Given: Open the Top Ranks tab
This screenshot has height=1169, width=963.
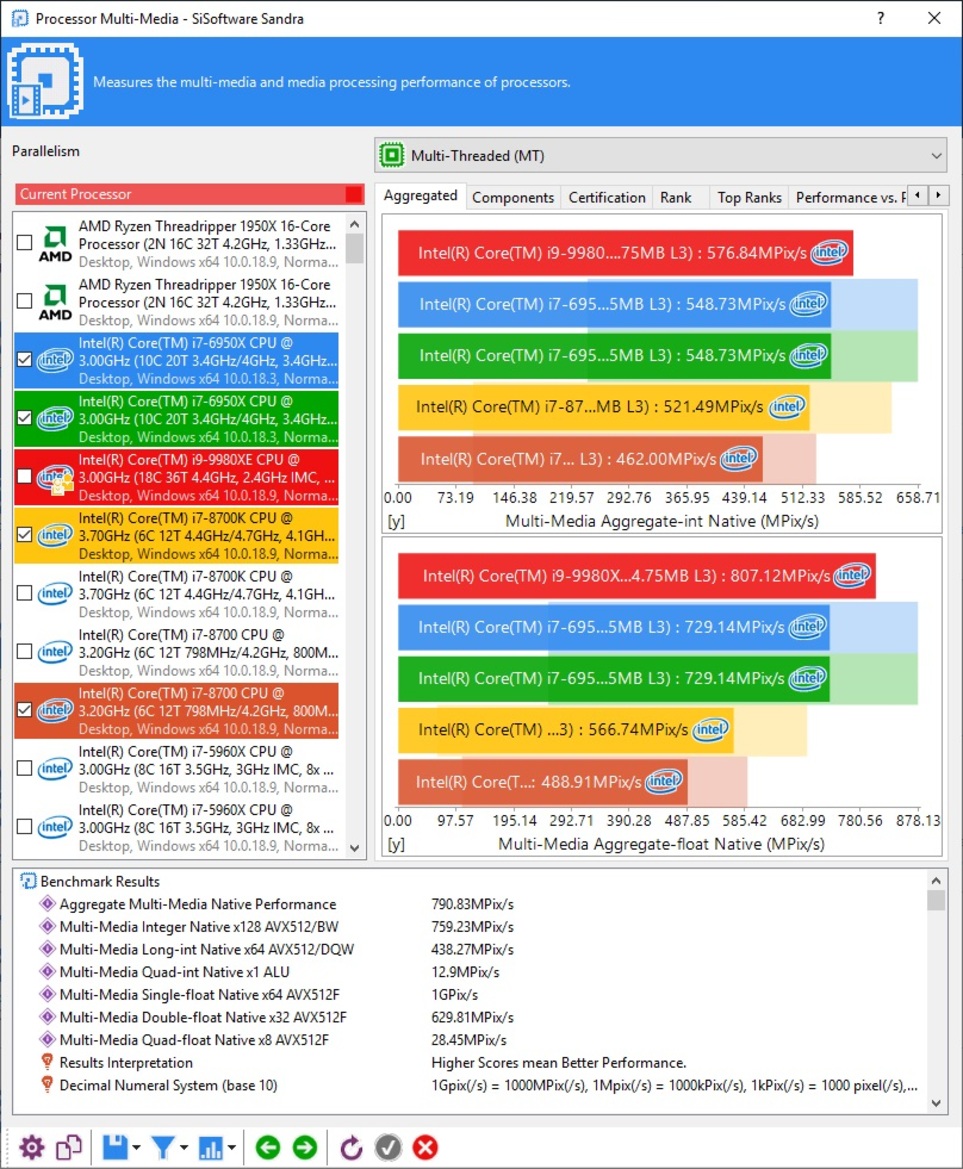Looking at the screenshot, I should pos(749,198).
